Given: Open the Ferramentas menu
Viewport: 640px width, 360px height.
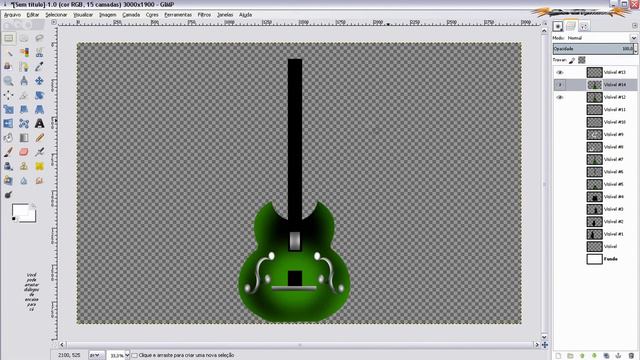Looking at the screenshot, I should coord(178,15).
